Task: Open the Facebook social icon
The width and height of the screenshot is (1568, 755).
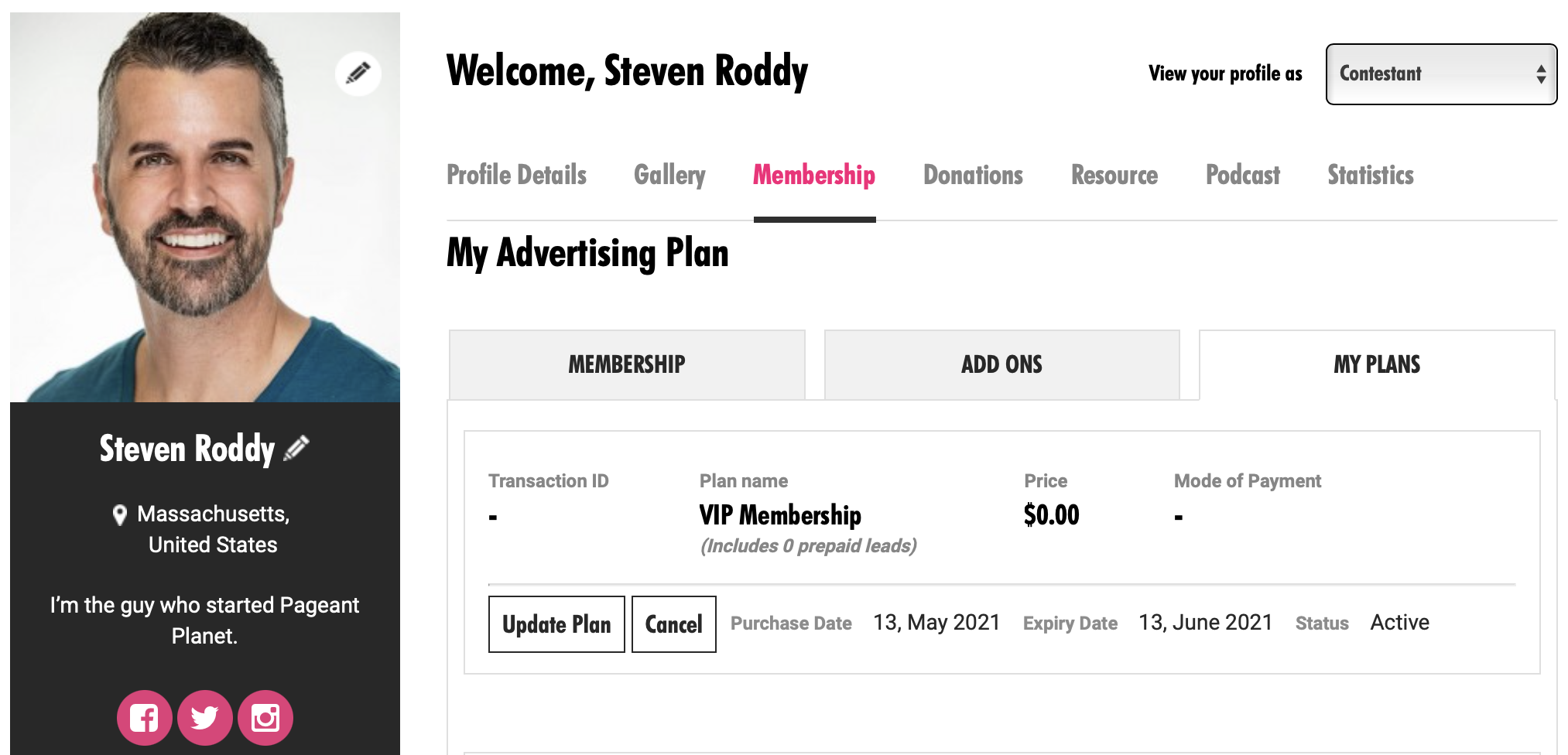Action: pos(144,718)
